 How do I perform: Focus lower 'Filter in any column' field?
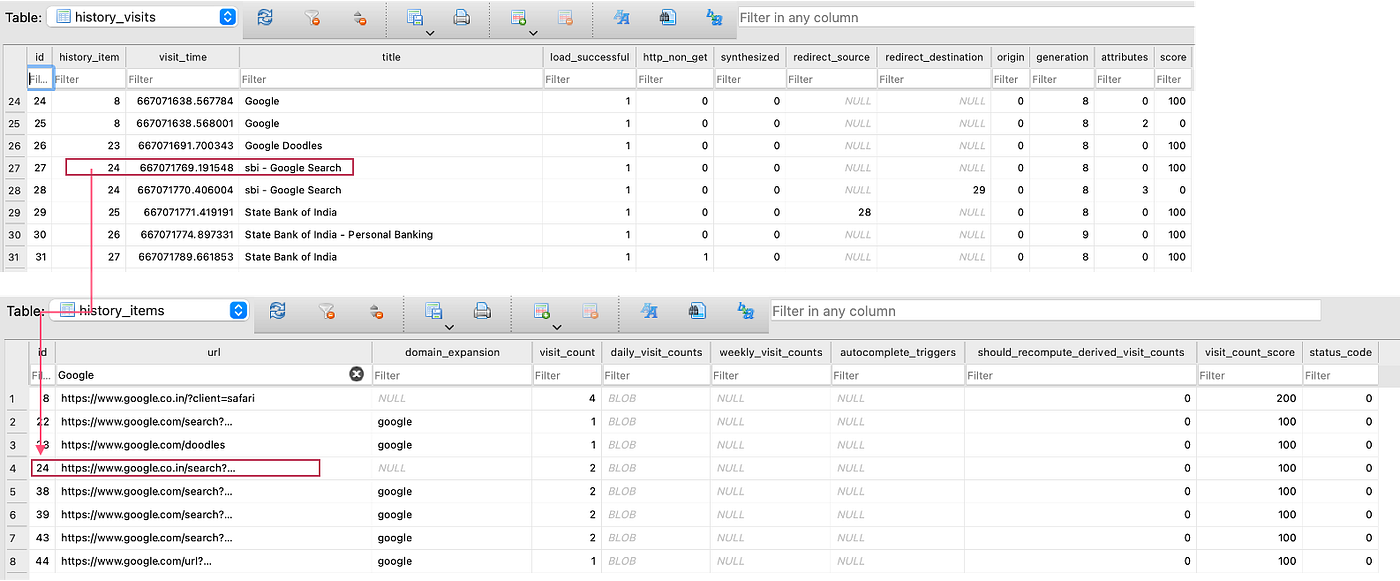pos(1045,311)
